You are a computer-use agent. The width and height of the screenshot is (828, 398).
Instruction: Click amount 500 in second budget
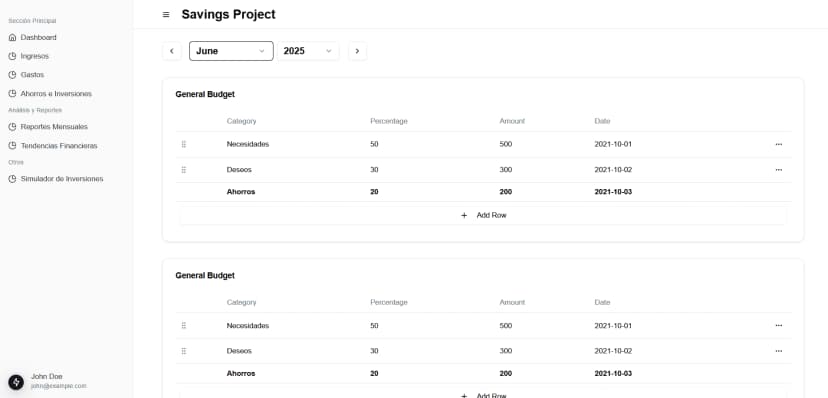point(506,326)
